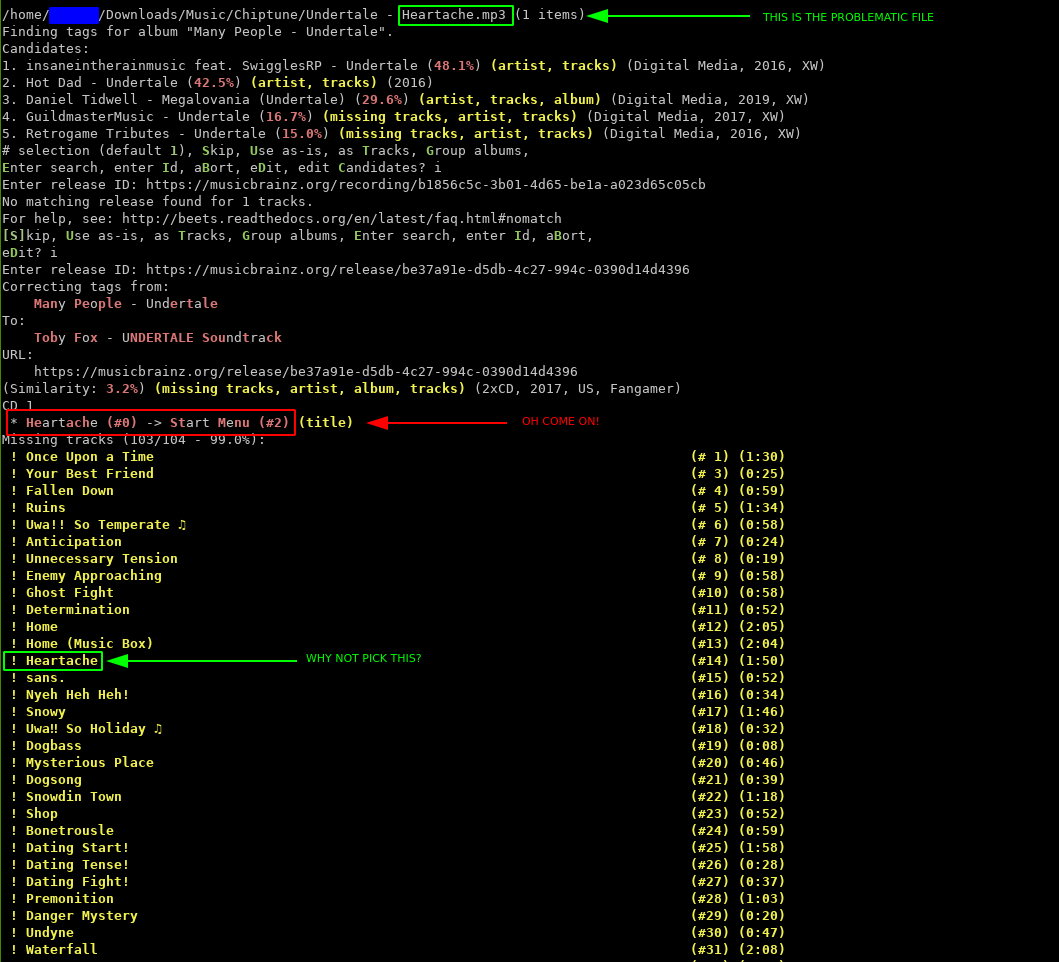Screen dimensions: 1059x962
Task: Click the missing track 'Danger Mystery'
Action: [x=82, y=915]
